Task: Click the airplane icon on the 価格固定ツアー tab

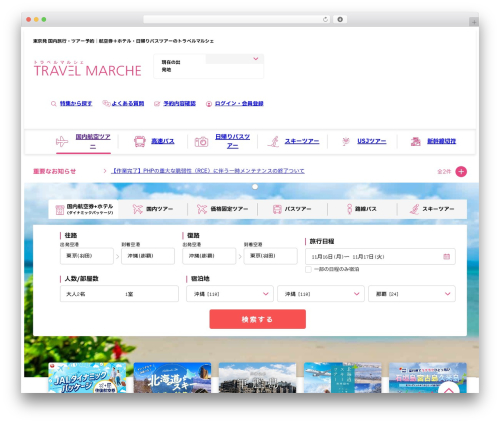Action: tap(202, 209)
